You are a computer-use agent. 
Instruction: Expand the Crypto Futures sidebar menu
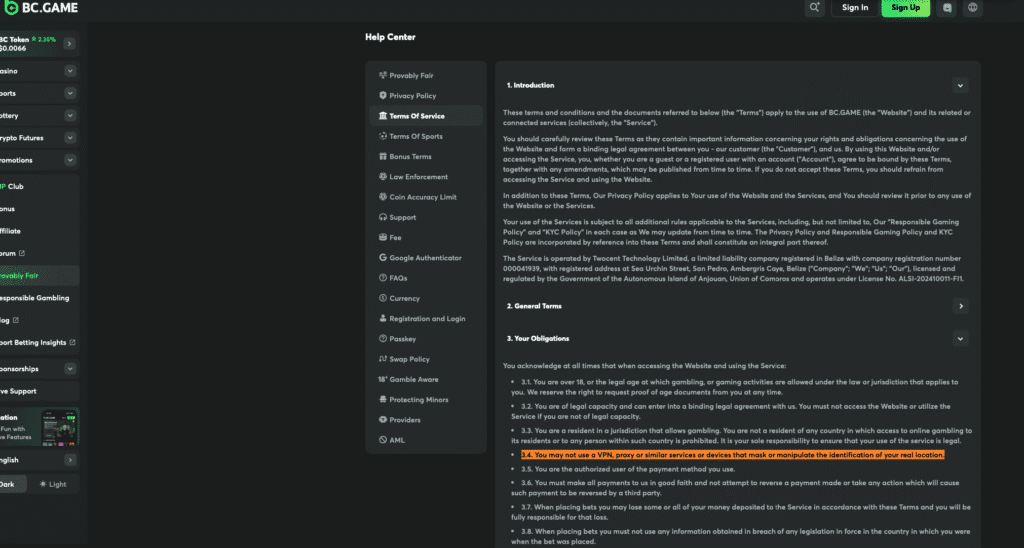69,138
